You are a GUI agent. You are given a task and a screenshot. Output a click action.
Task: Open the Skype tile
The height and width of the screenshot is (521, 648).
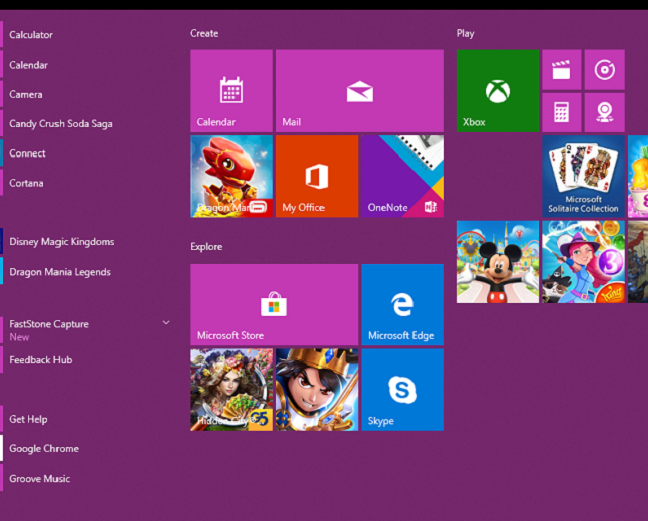click(x=403, y=390)
